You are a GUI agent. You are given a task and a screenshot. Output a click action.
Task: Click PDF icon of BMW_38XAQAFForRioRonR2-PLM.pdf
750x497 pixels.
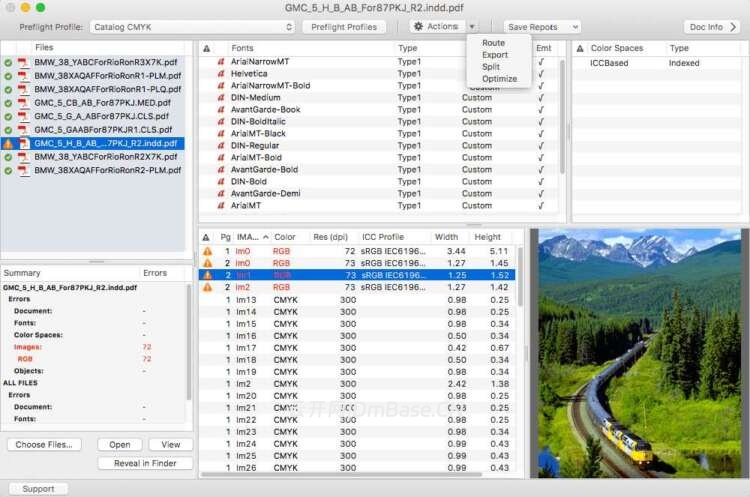[23, 170]
